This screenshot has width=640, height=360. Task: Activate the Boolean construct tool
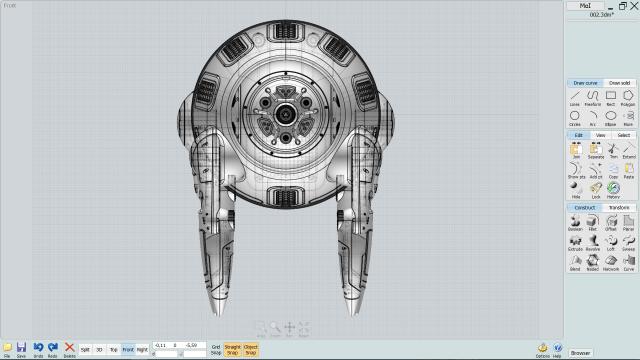[575, 223]
